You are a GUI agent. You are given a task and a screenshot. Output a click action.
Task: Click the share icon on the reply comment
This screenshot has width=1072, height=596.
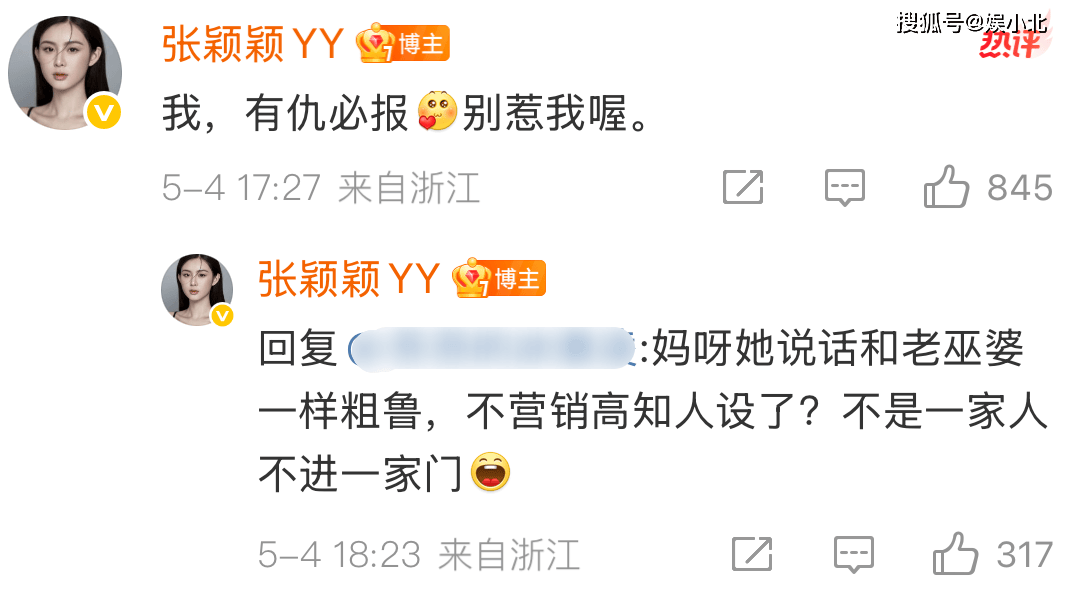752,554
